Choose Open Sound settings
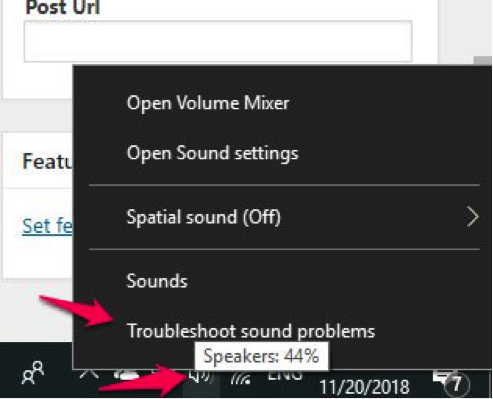The image size is (493, 399). pyautogui.click(x=213, y=153)
